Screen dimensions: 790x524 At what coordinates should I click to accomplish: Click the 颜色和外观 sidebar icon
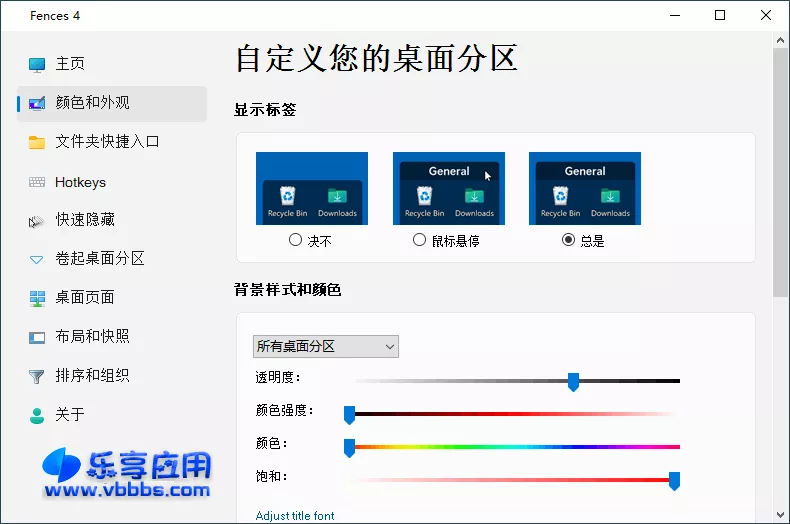pos(37,103)
